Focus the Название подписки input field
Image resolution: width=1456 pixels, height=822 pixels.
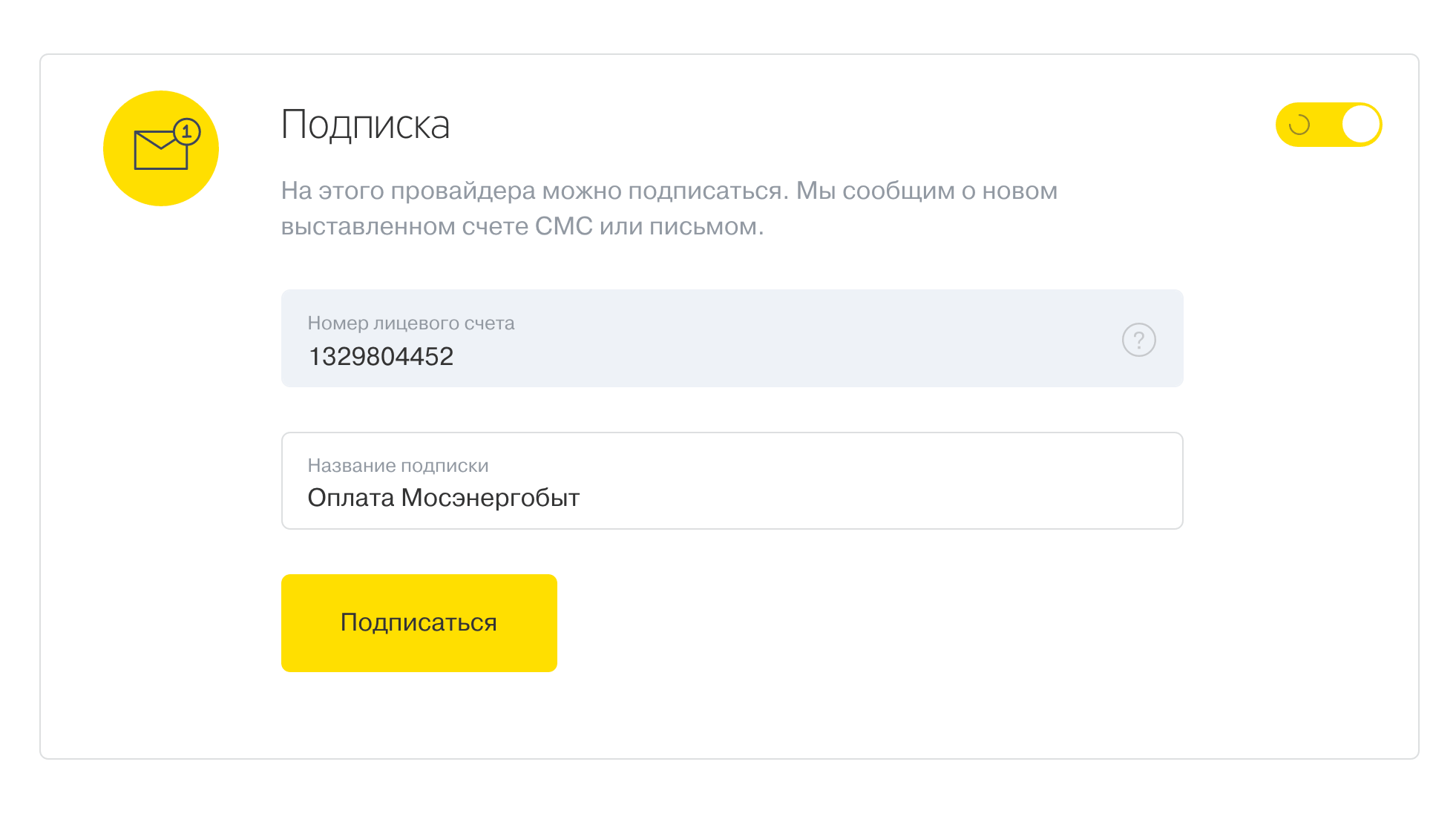(732, 481)
